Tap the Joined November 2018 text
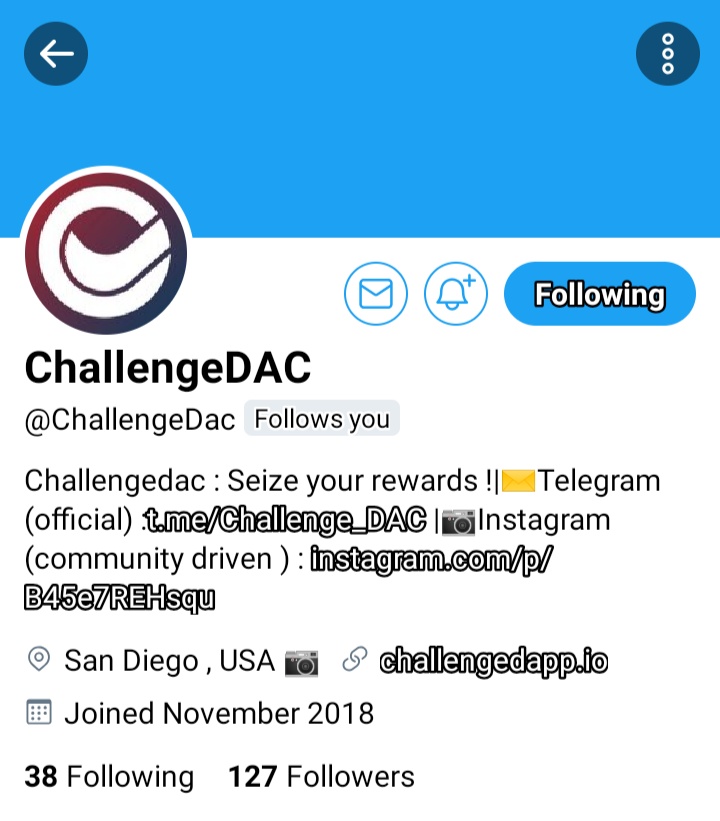 click(x=219, y=714)
